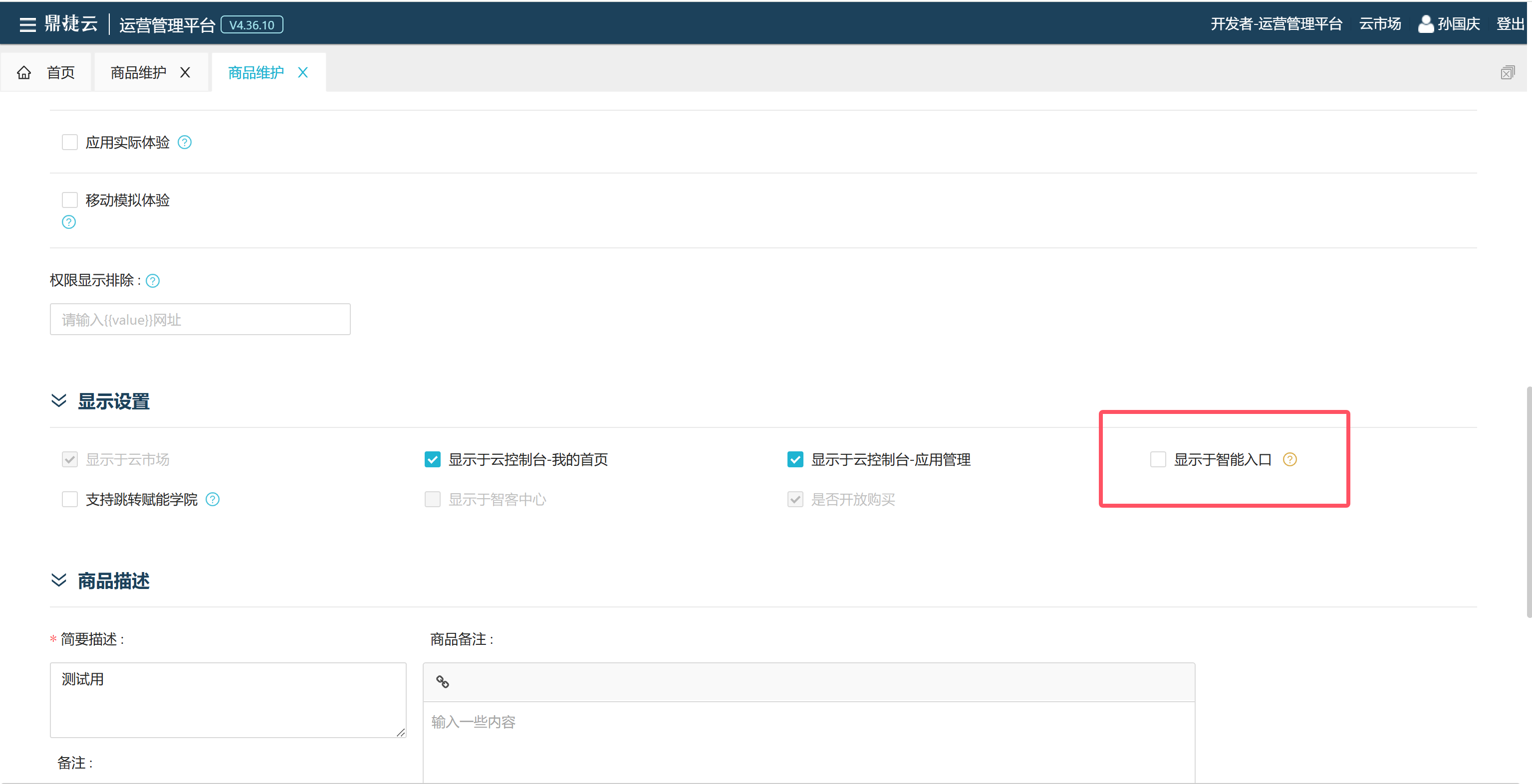This screenshot has height=784, width=1532.
Task: Enable 显示于智能入口 checkbox
Action: pyautogui.click(x=1158, y=459)
